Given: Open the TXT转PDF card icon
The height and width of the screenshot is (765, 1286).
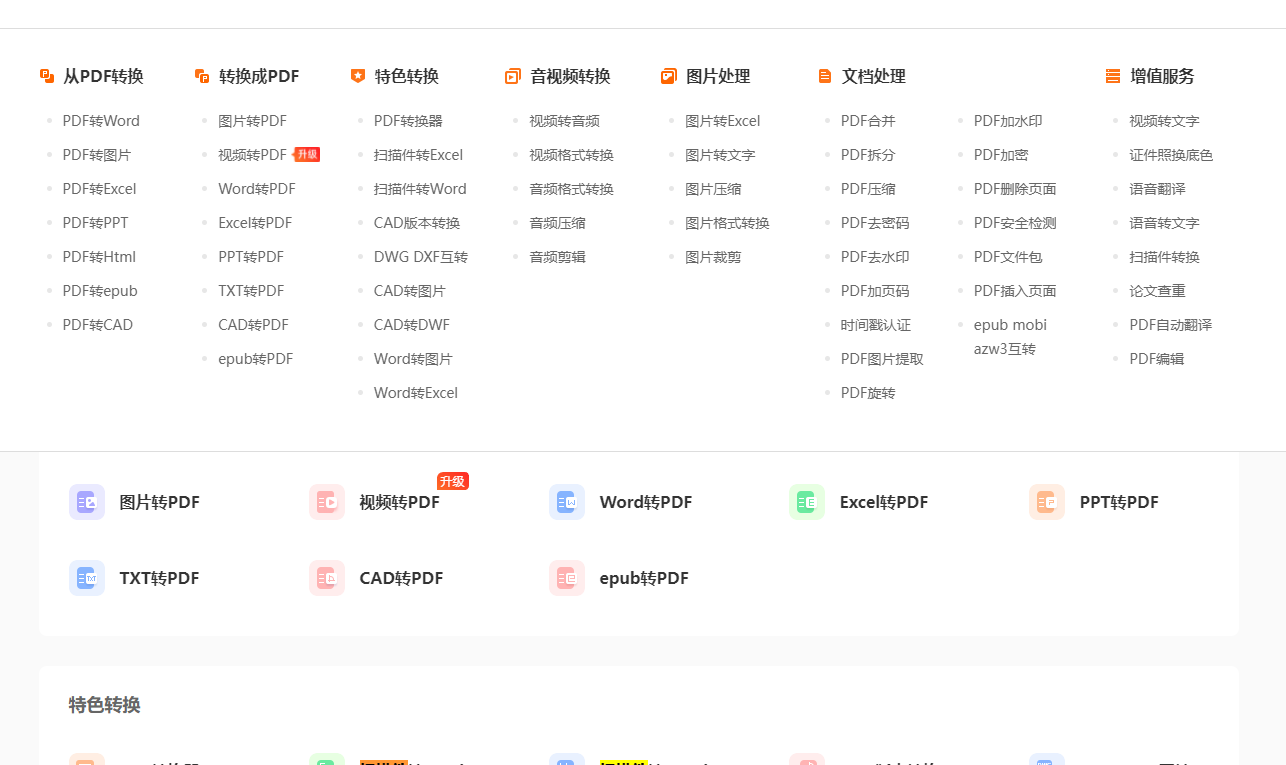Looking at the screenshot, I should (x=87, y=578).
